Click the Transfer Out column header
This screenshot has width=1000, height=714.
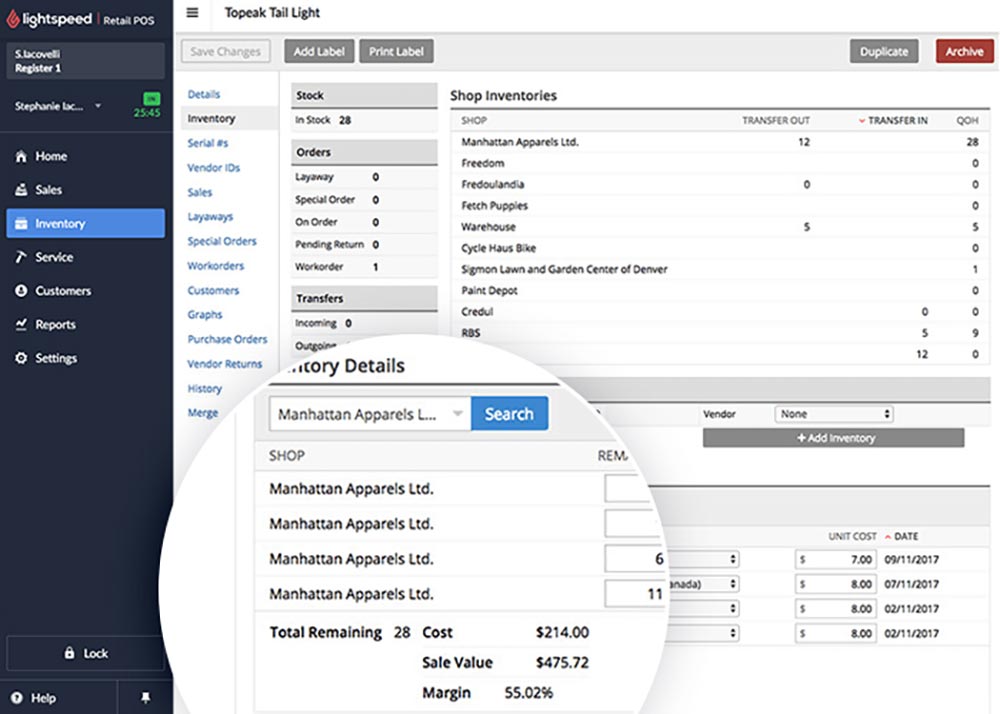coord(776,120)
